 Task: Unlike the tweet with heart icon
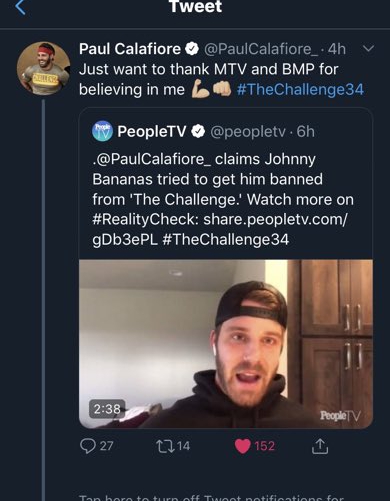pos(242,446)
